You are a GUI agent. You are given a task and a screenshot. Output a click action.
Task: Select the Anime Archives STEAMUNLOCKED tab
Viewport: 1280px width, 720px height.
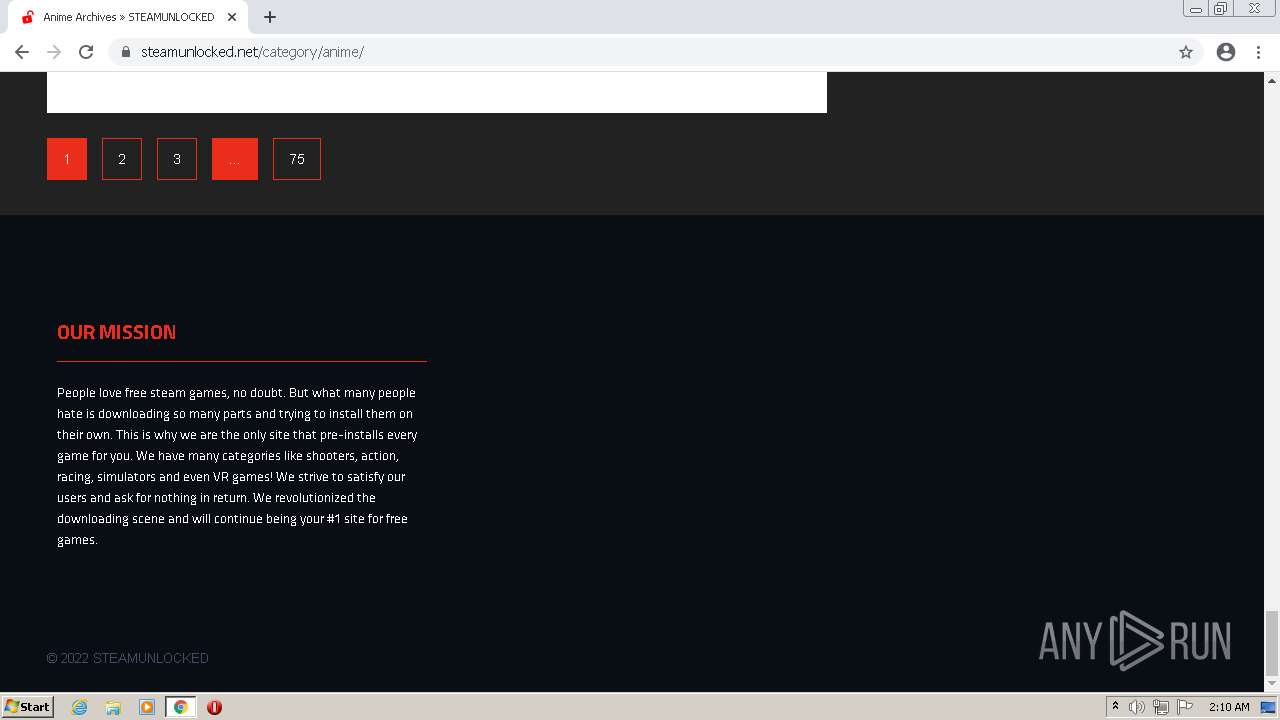pos(128,17)
